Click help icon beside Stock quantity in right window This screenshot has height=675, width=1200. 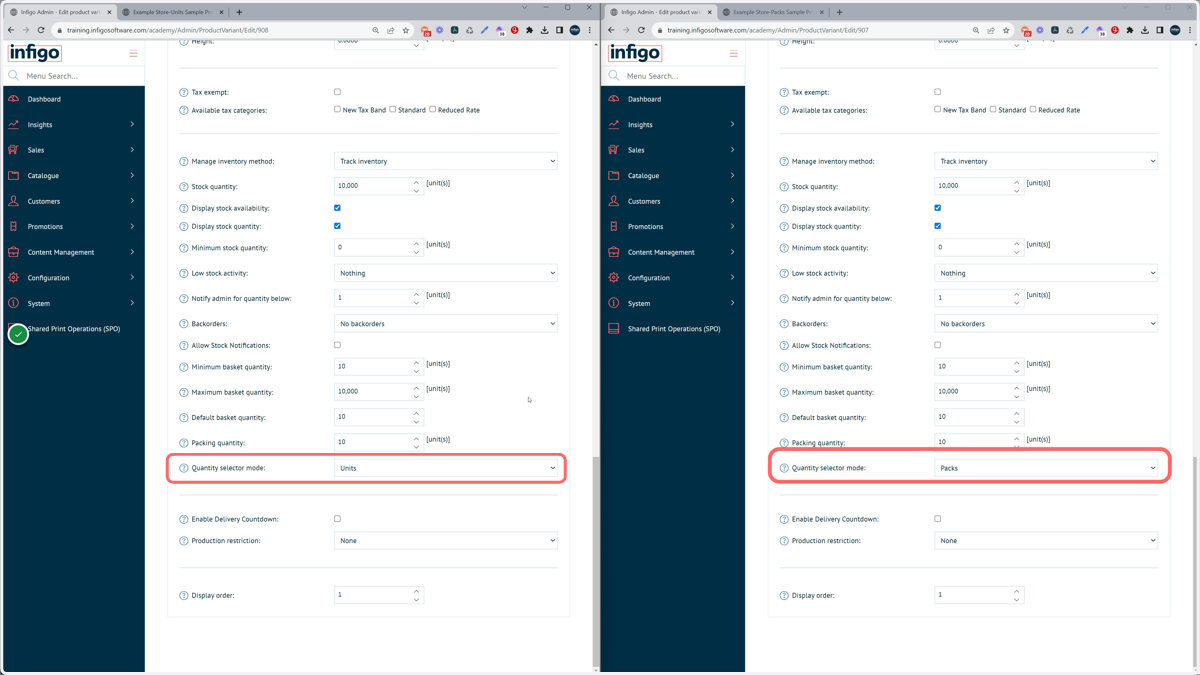coord(784,187)
